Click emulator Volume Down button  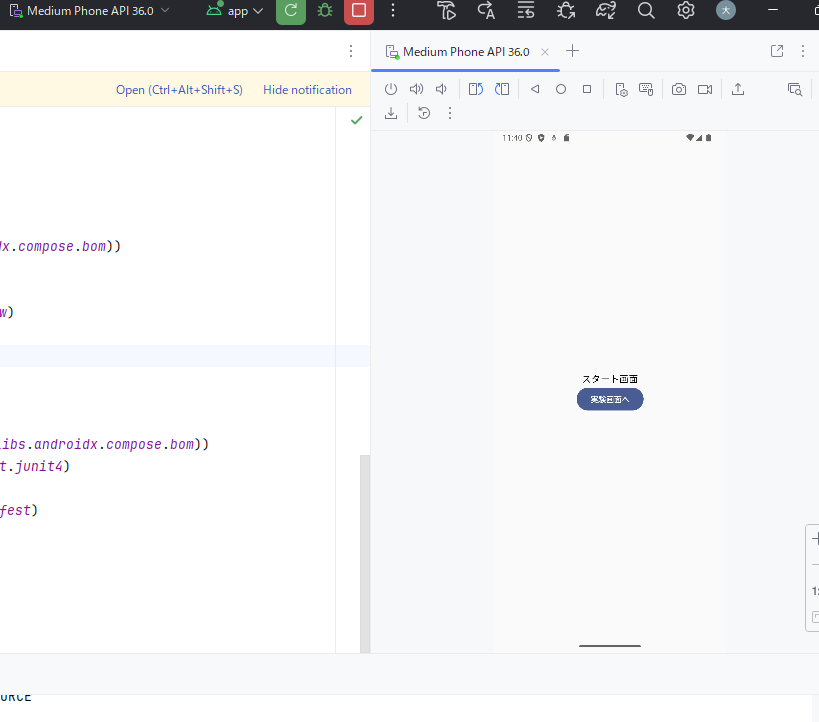point(441,89)
